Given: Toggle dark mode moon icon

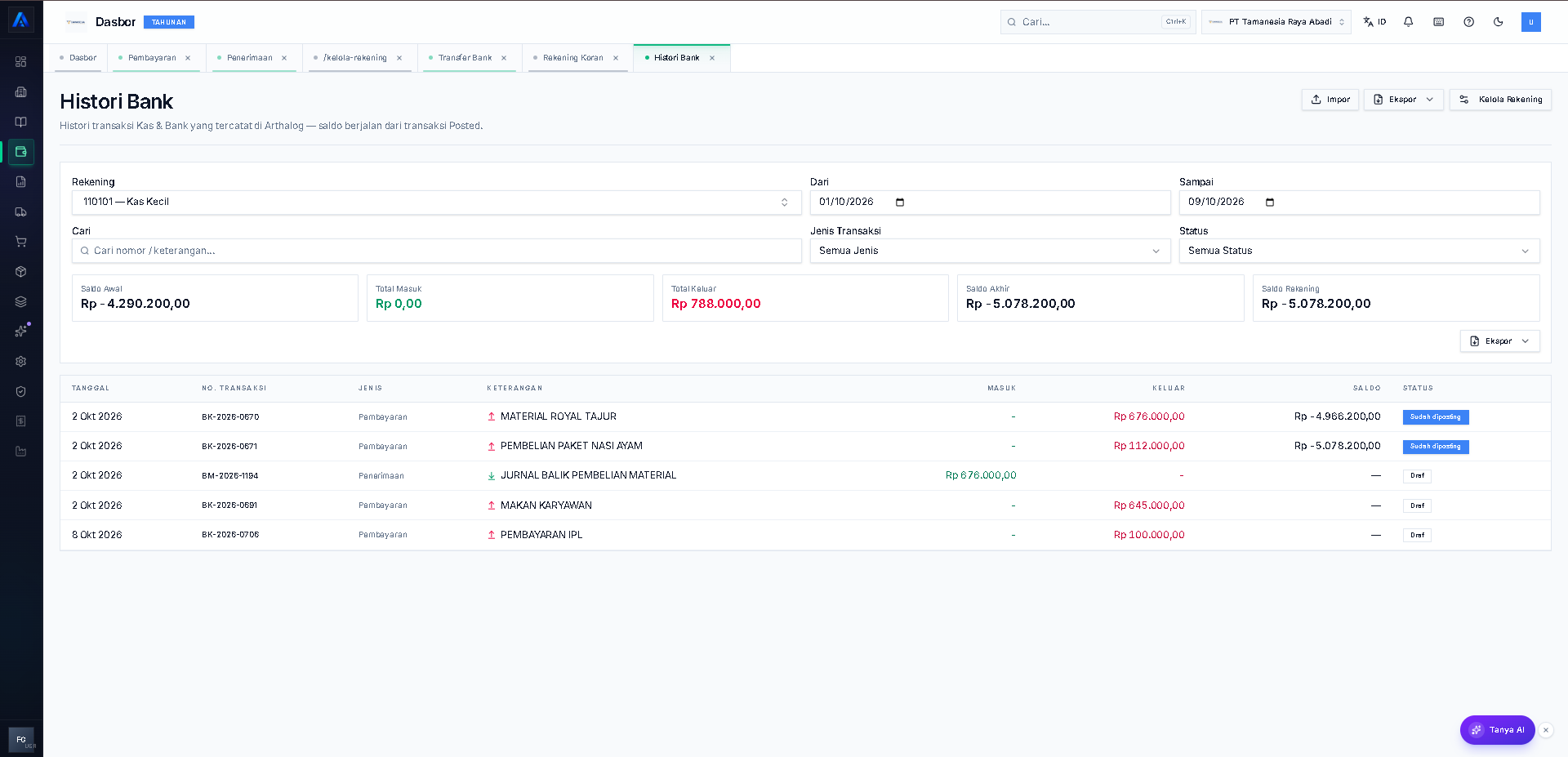Looking at the screenshot, I should [x=1499, y=22].
